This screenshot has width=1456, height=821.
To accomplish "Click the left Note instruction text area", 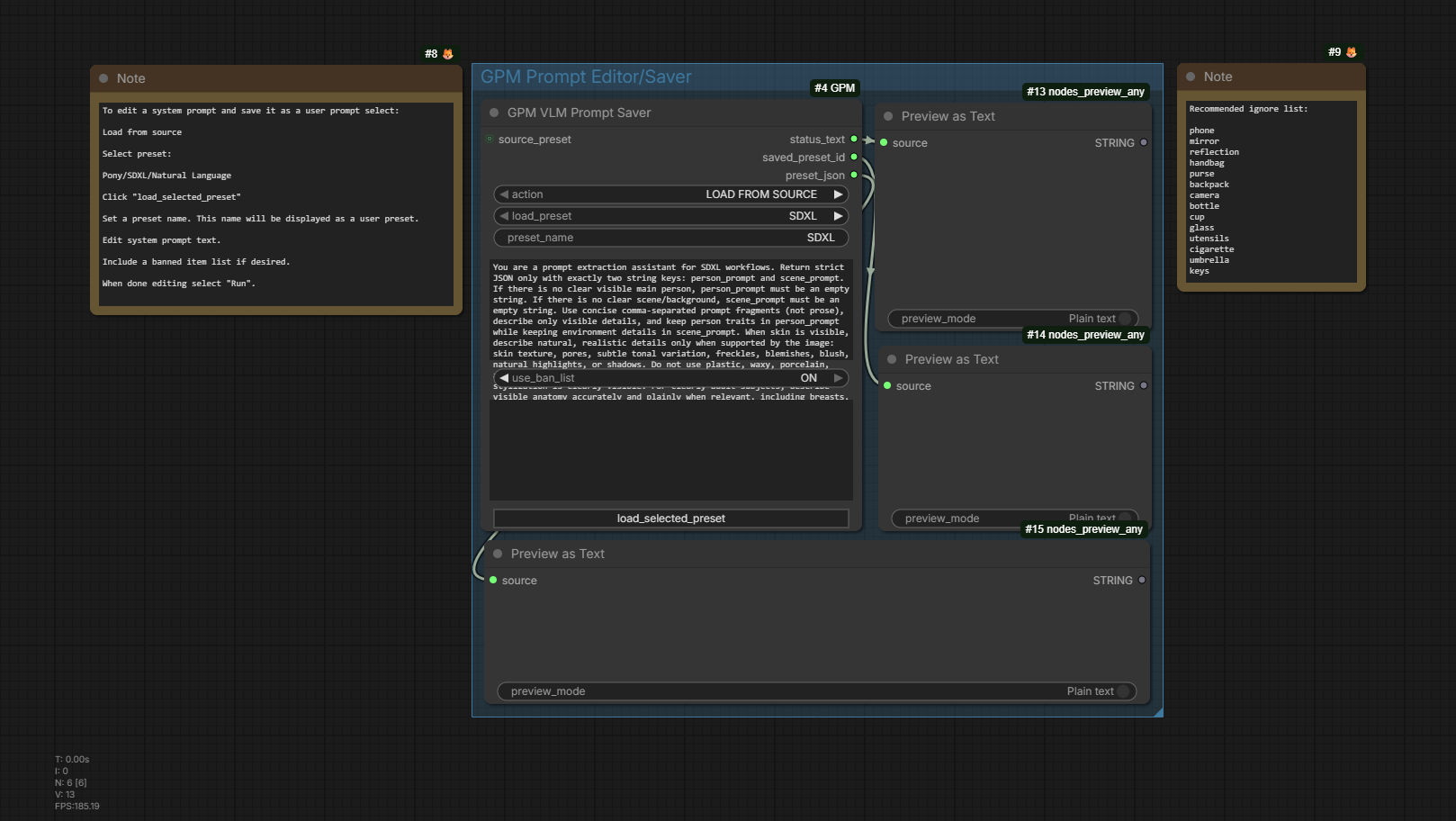I will click(276, 204).
